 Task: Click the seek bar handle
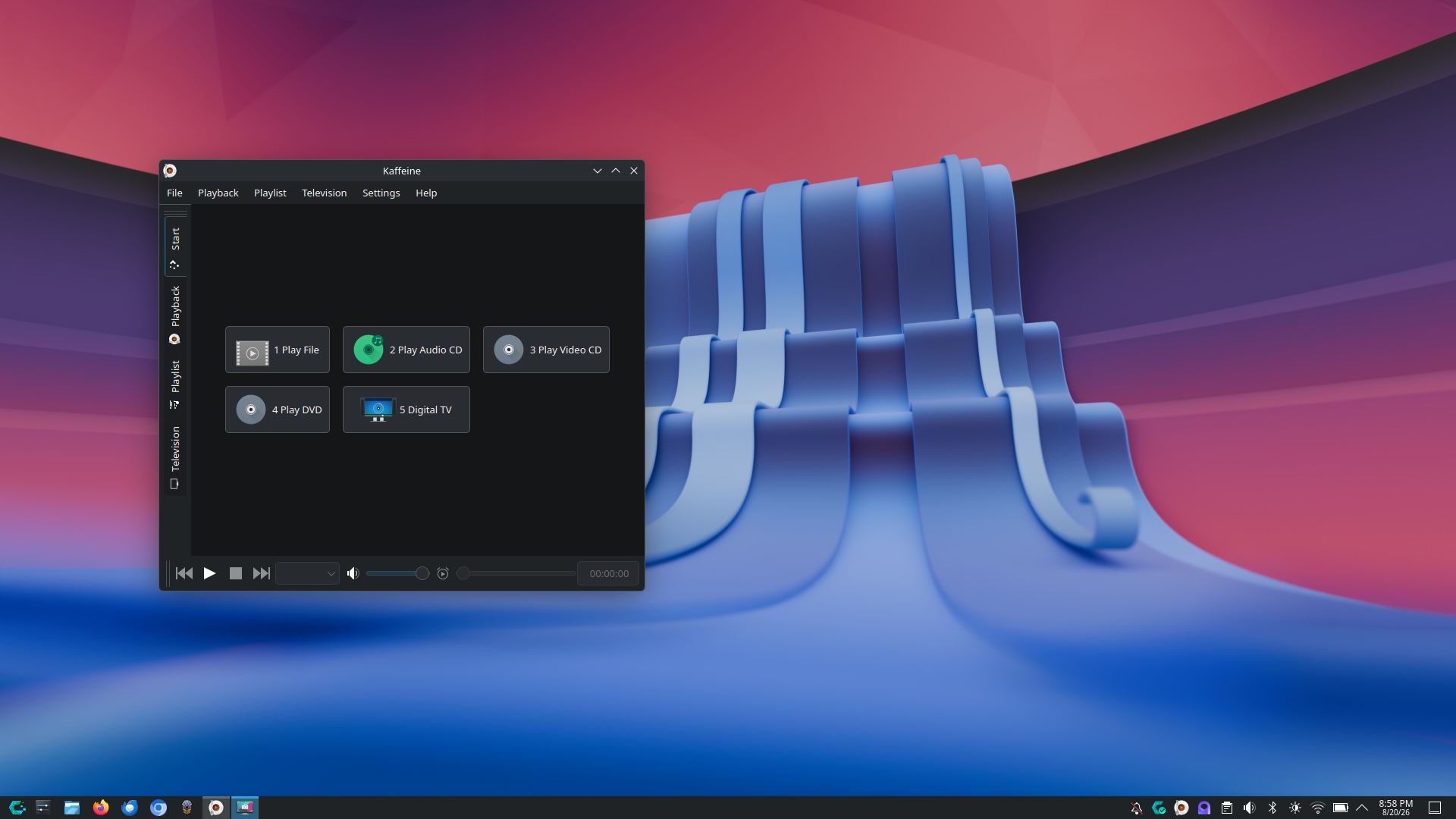[463, 573]
